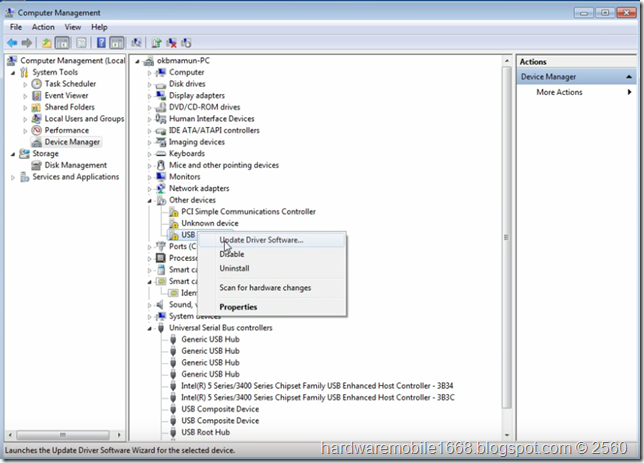The image size is (644, 463).
Task: Expand the Task Scheduler node
Action: 25,84
